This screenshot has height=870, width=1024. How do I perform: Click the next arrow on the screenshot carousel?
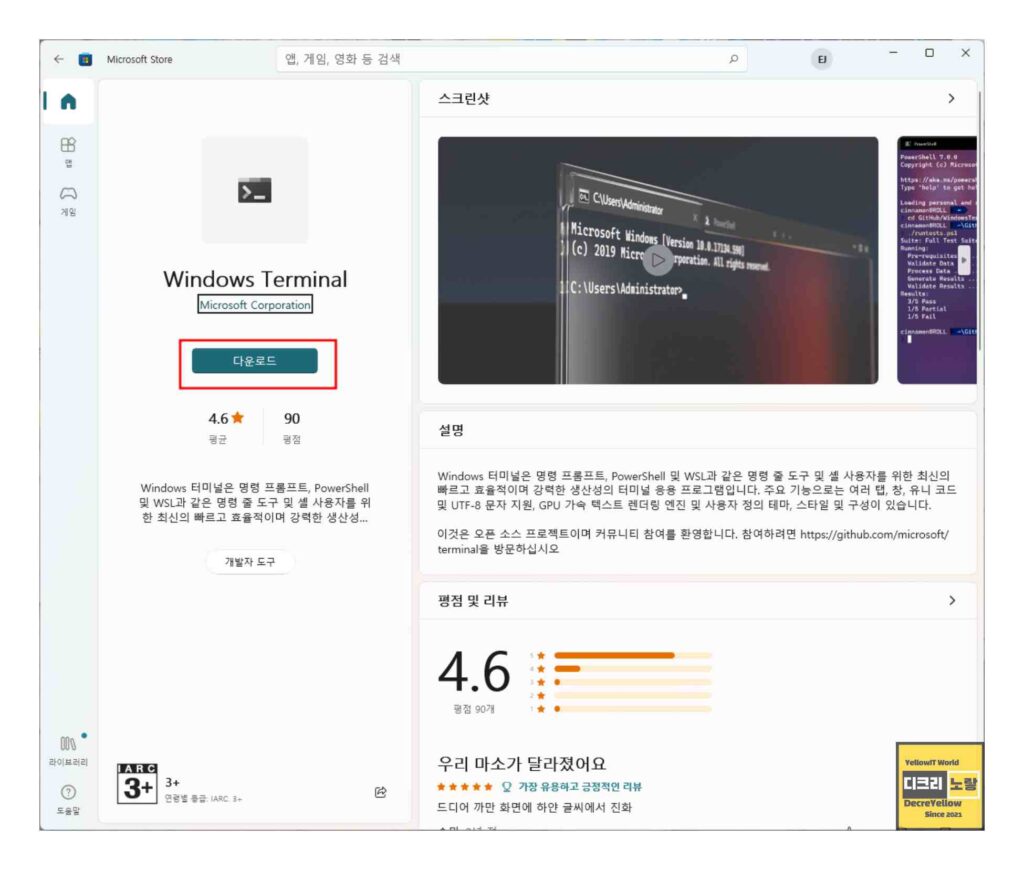(x=964, y=260)
